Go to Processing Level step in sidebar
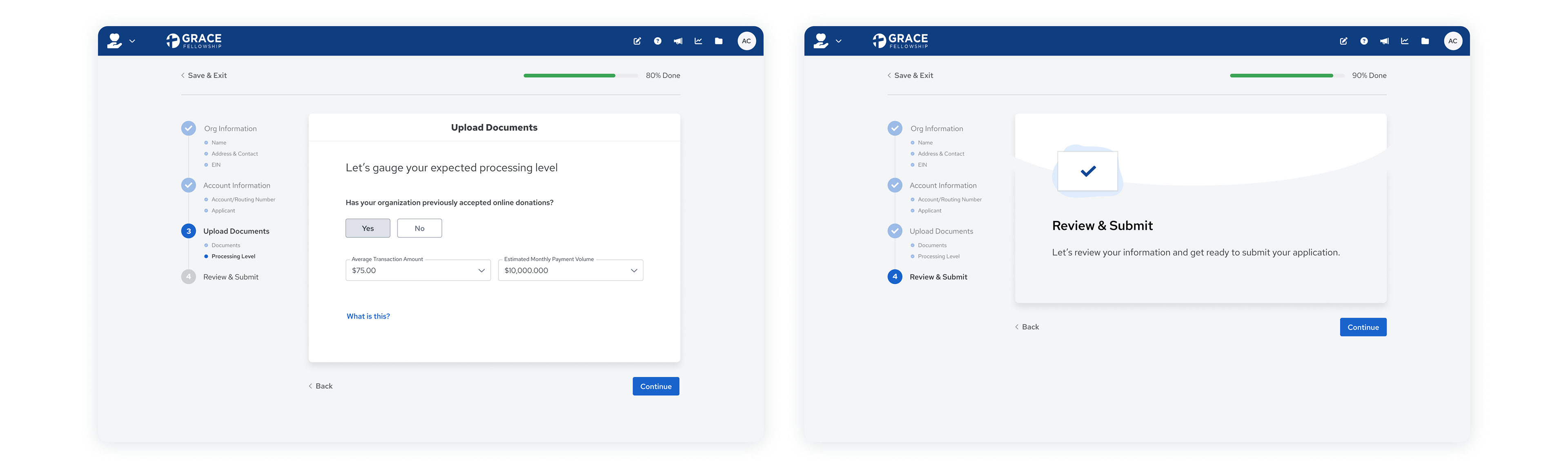This screenshot has height=468, width=1568. 233,256
